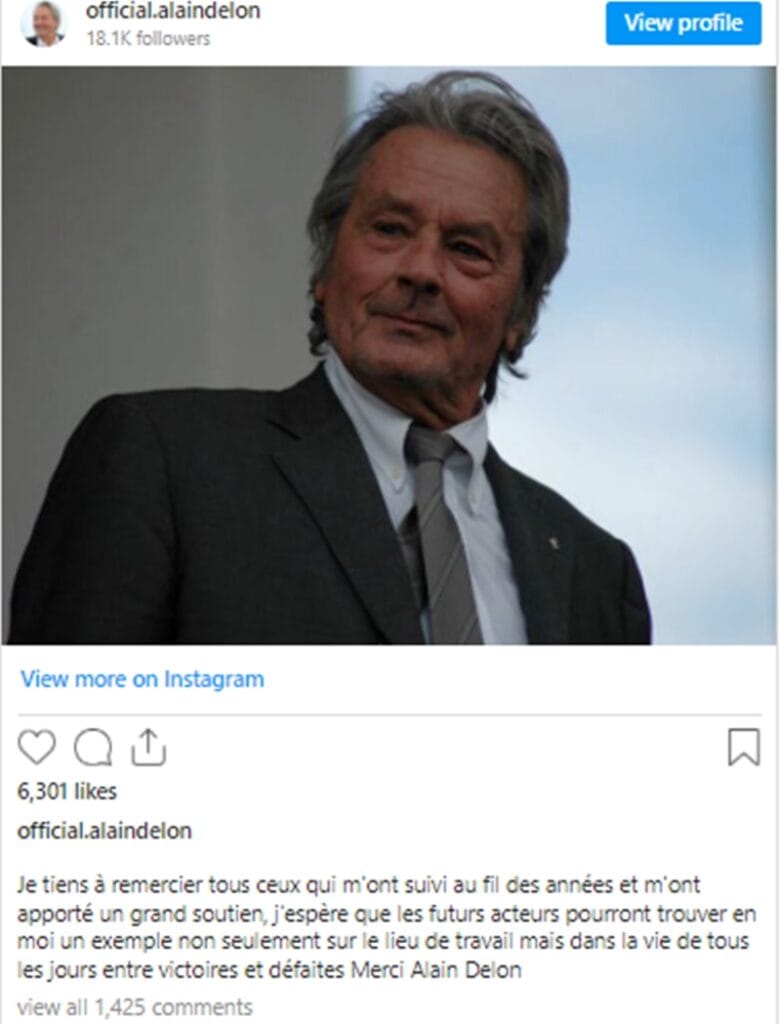Click the profile avatar thumbnail
Image resolution: width=781 pixels, height=1024 pixels.
[43, 24]
